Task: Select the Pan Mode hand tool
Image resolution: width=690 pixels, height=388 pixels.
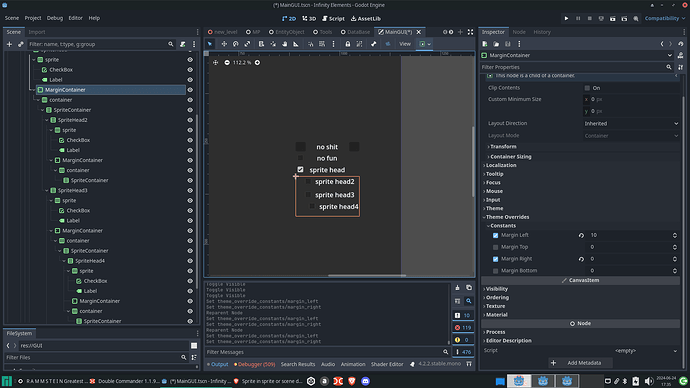Action: pos(285,44)
